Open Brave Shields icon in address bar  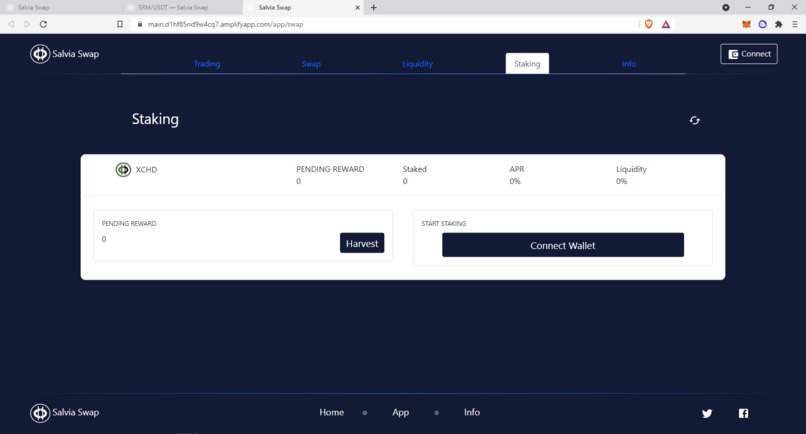pyautogui.click(x=649, y=24)
